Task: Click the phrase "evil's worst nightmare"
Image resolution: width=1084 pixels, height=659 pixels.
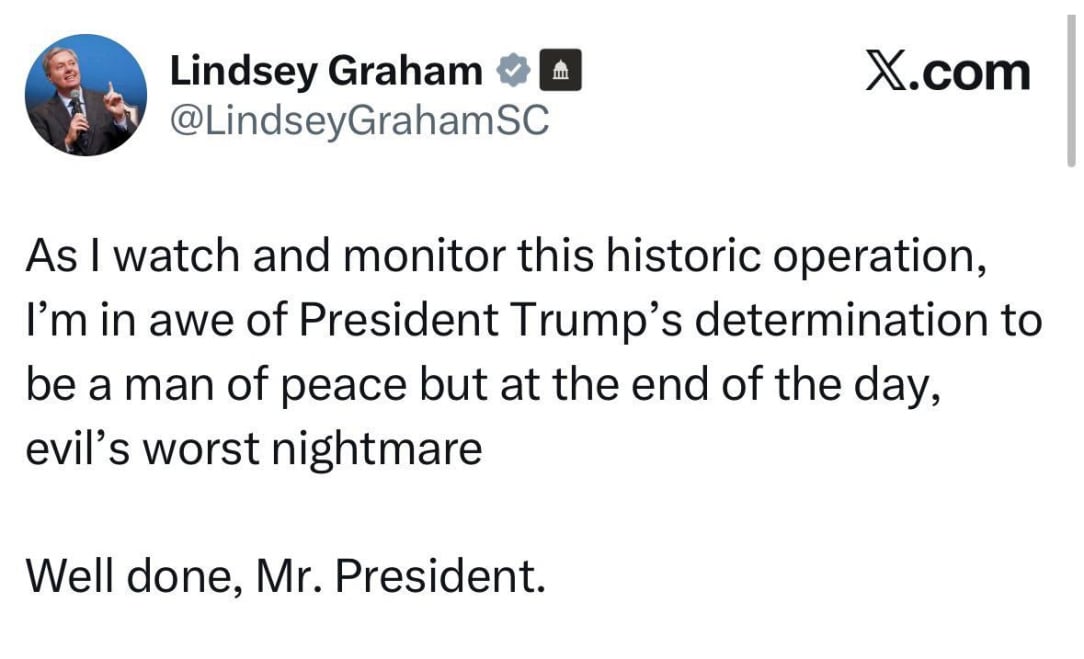Action: [x=254, y=449]
